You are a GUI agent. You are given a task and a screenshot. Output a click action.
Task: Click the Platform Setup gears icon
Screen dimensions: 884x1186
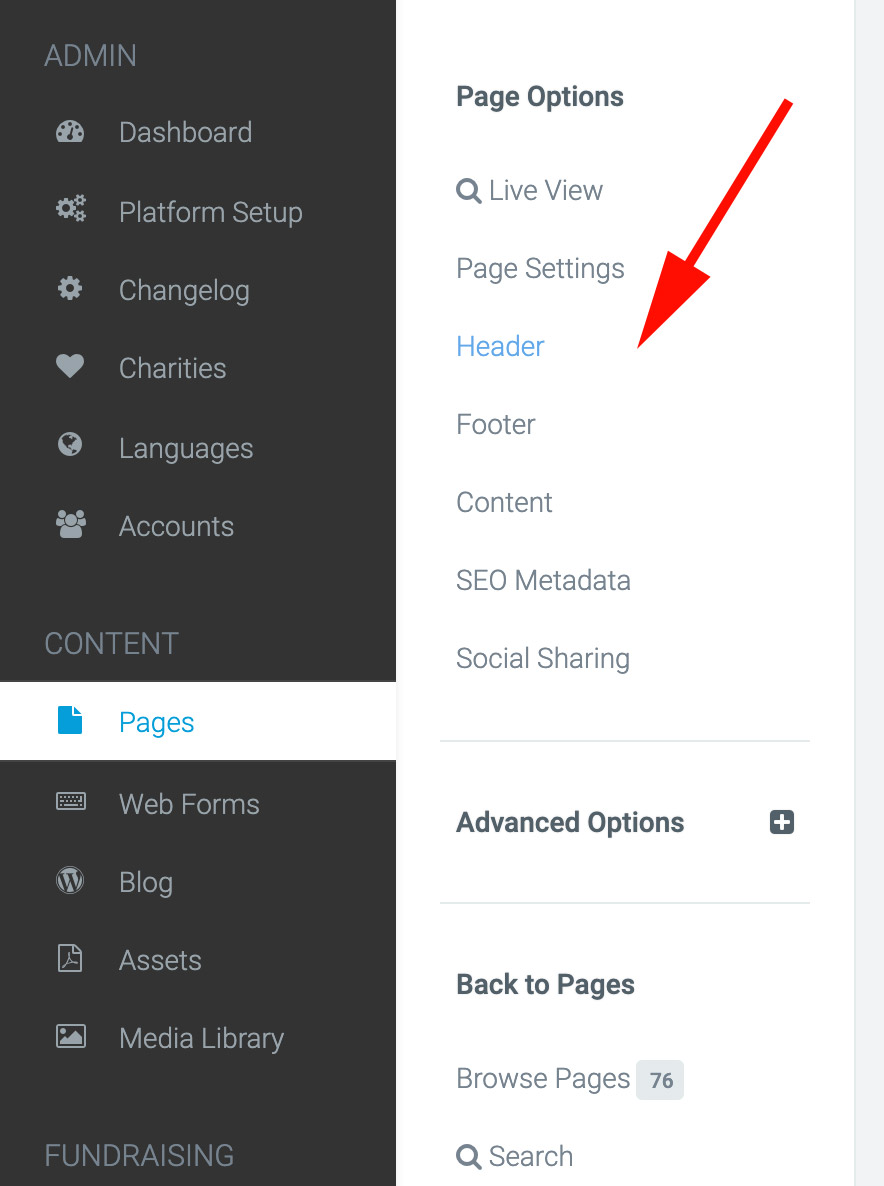tap(70, 209)
